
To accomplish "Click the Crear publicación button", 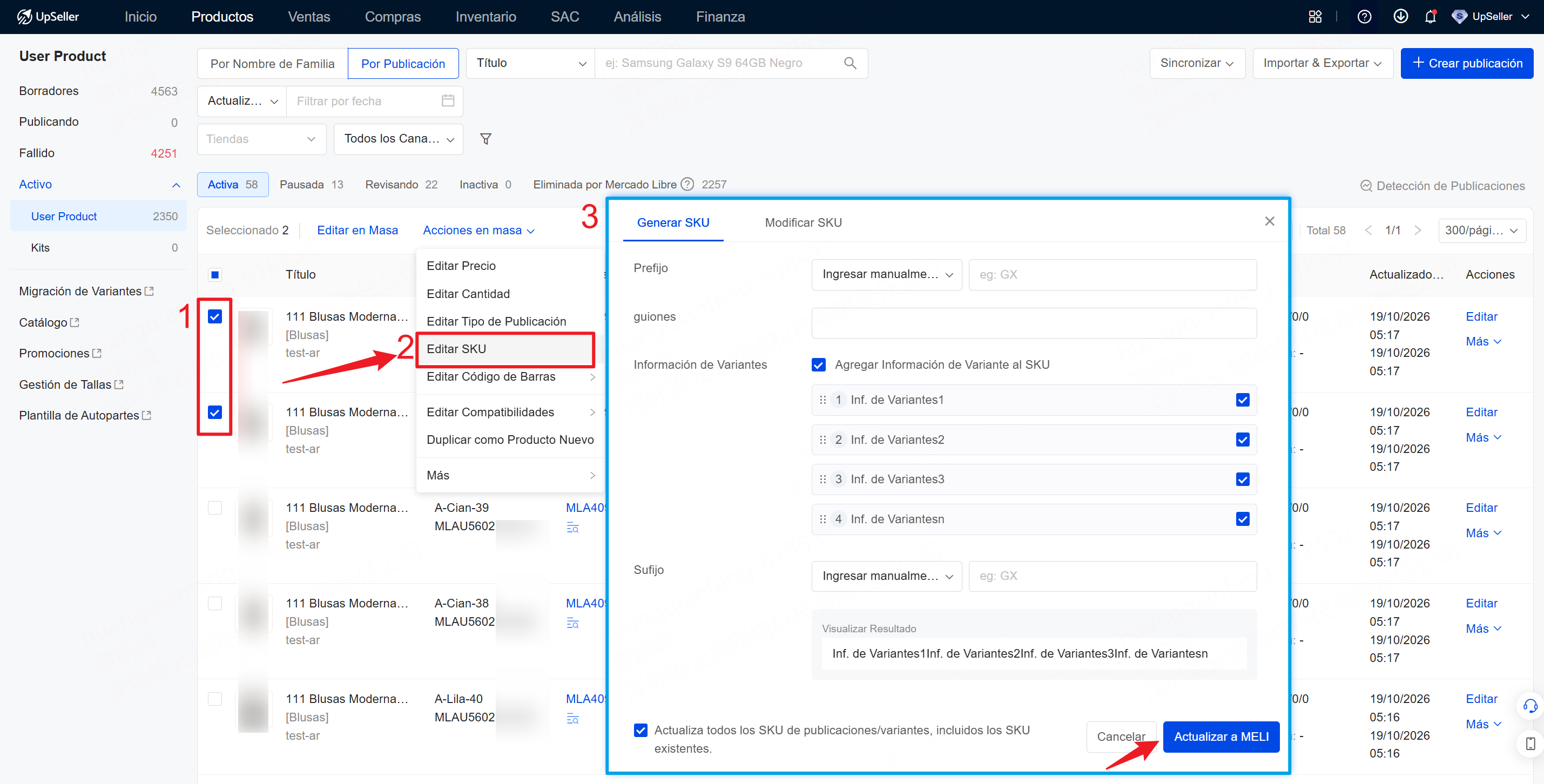I will 1467,63.
